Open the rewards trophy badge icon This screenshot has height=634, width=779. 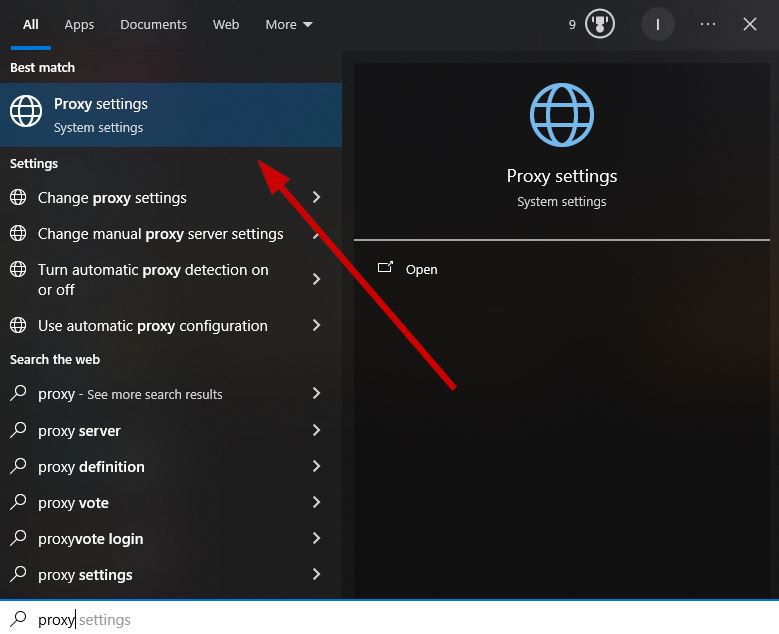(599, 24)
